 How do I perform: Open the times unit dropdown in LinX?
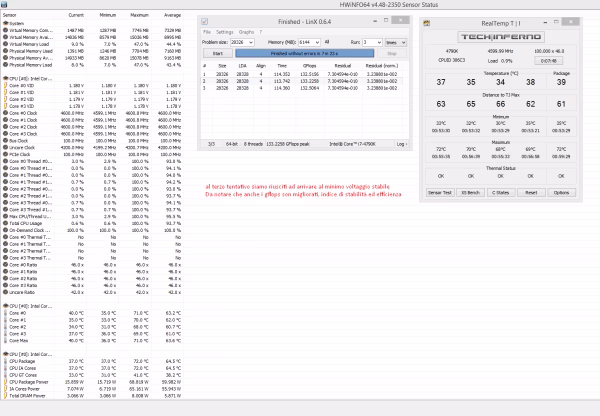(396, 42)
